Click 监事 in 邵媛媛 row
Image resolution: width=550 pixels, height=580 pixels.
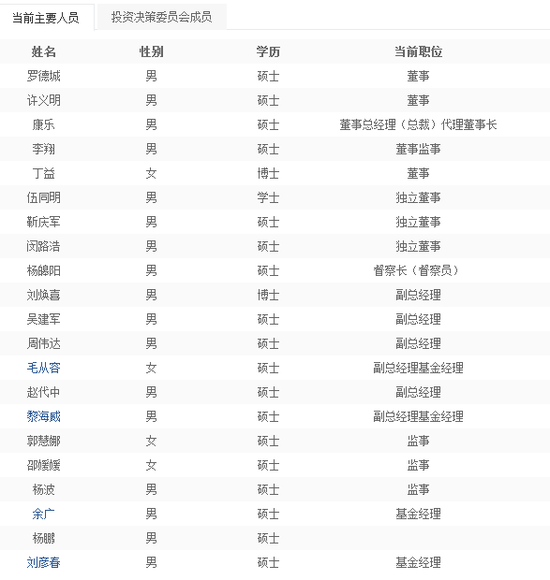pos(418,465)
